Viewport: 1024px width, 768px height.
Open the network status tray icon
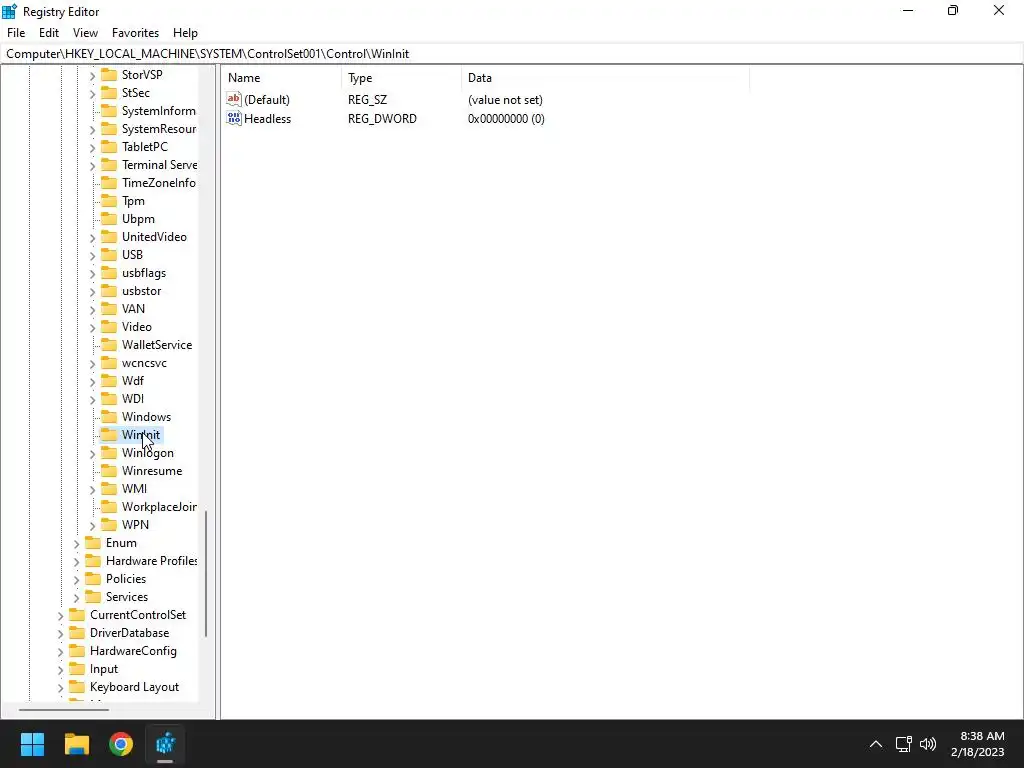tap(903, 744)
